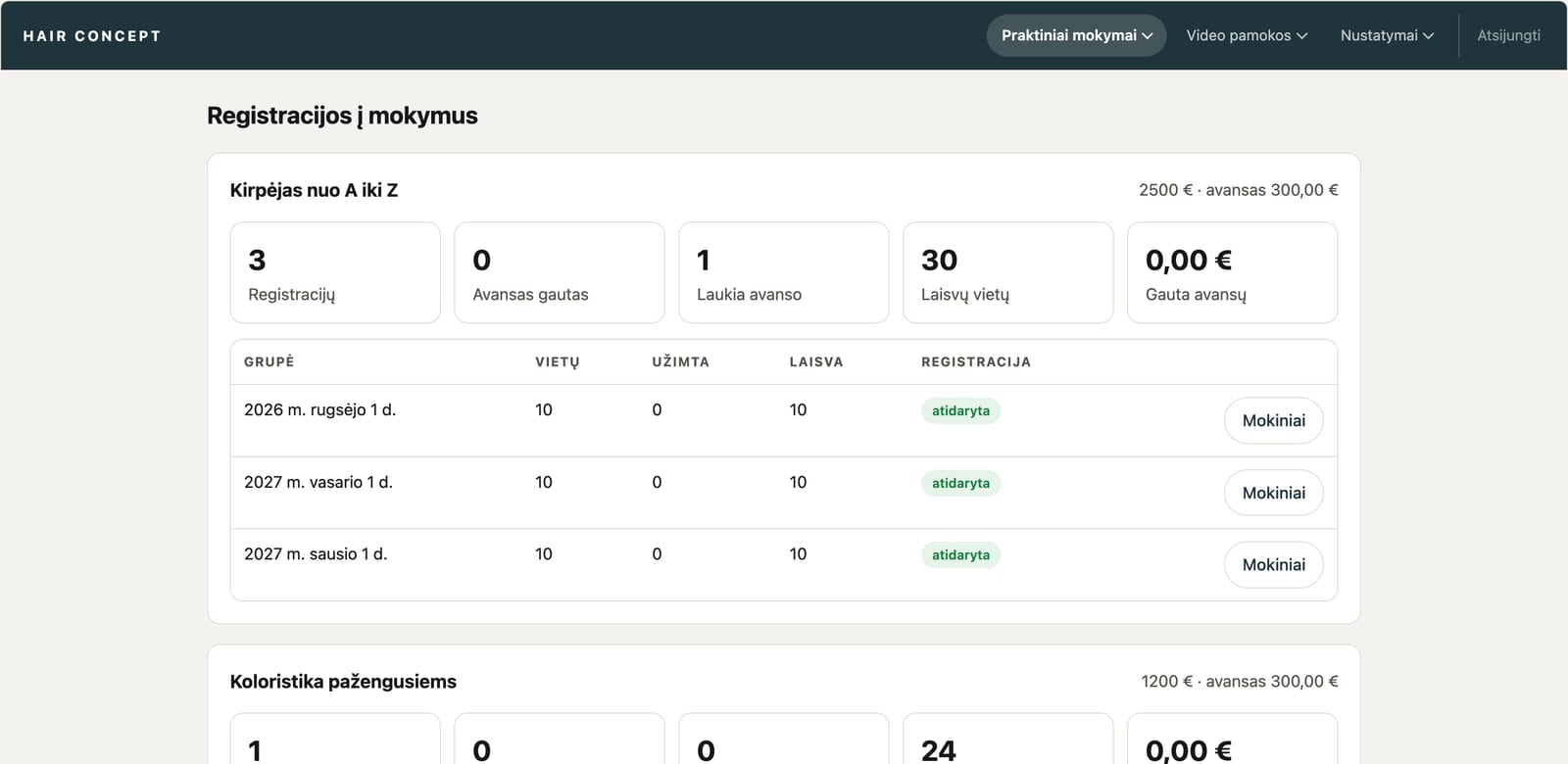Click the 1200 € avansas price text
This screenshot has height=764, width=1568.
[x=1239, y=681]
